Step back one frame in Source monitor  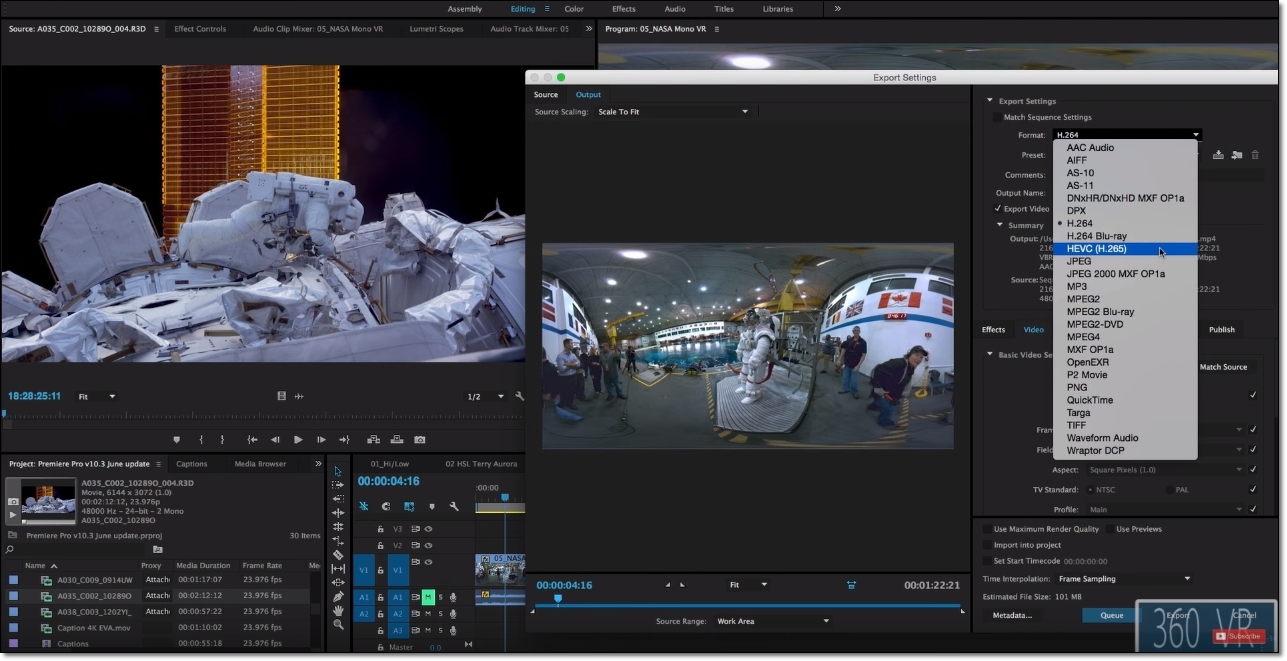coord(275,439)
